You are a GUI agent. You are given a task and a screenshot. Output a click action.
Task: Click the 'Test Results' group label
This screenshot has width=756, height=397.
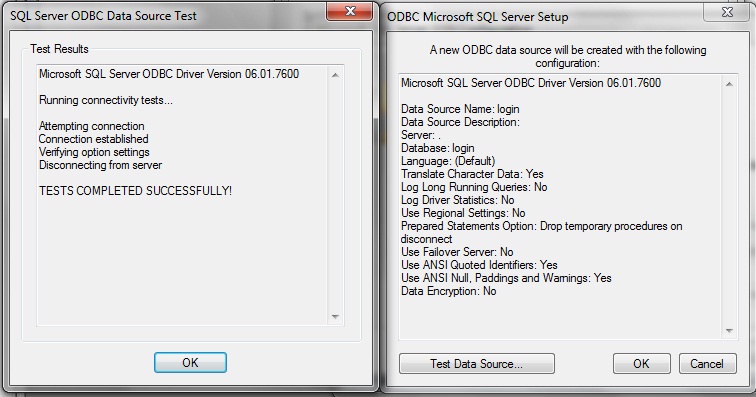tap(59, 49)
